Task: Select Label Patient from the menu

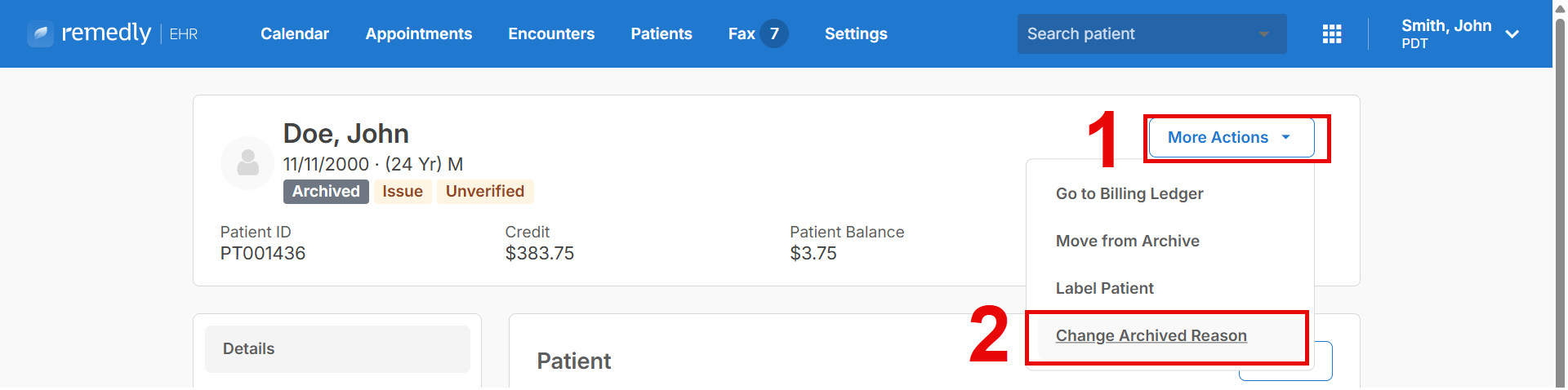Action: 1104,288
